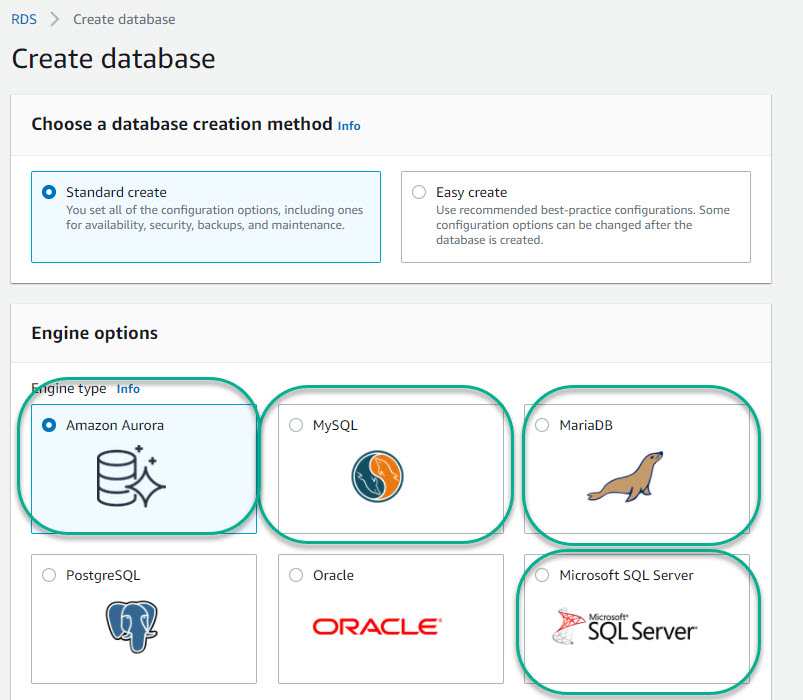Choose MariaDB engine radio button

[542, 425]
